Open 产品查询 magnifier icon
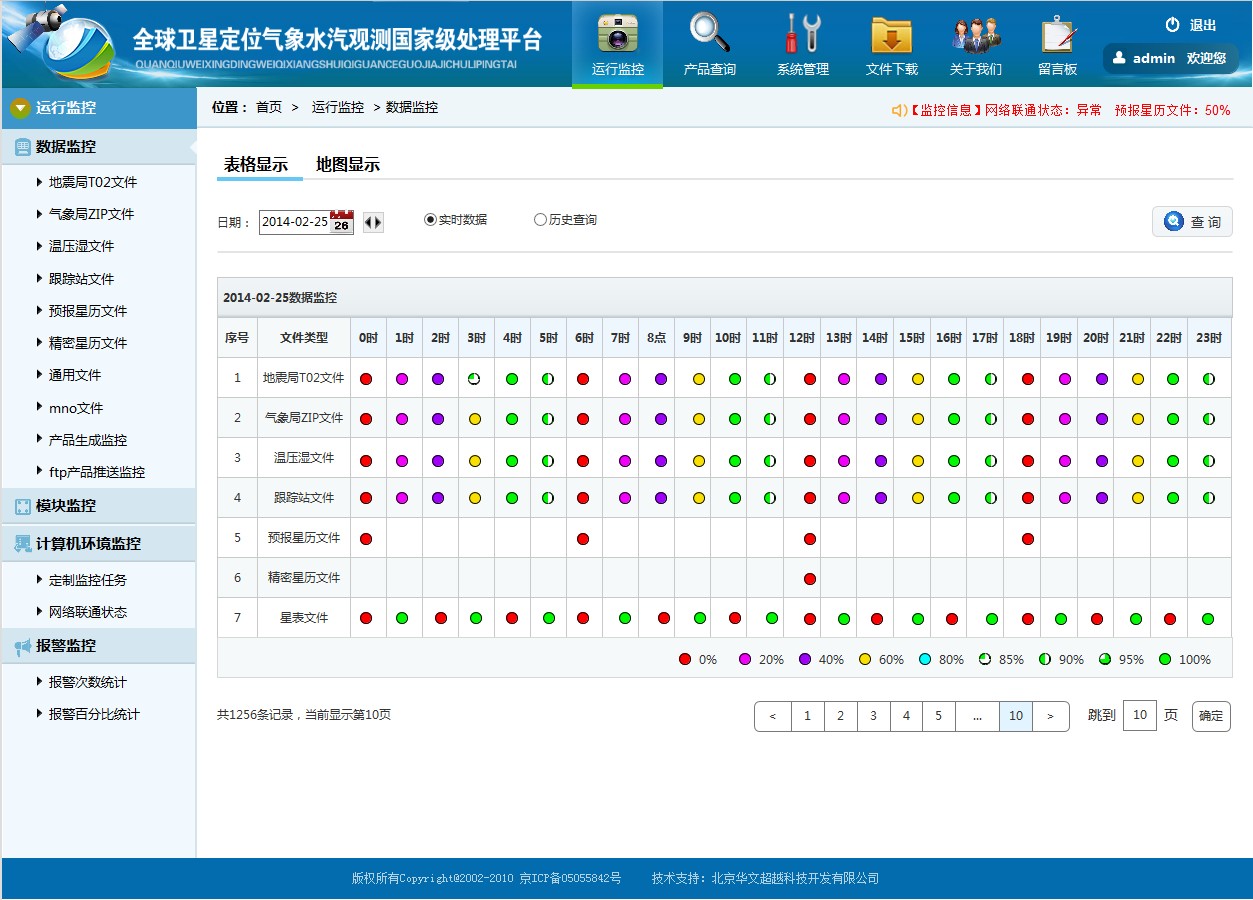Image resolution: width=1253 pixels, height=900 pixels. point(709,33)
